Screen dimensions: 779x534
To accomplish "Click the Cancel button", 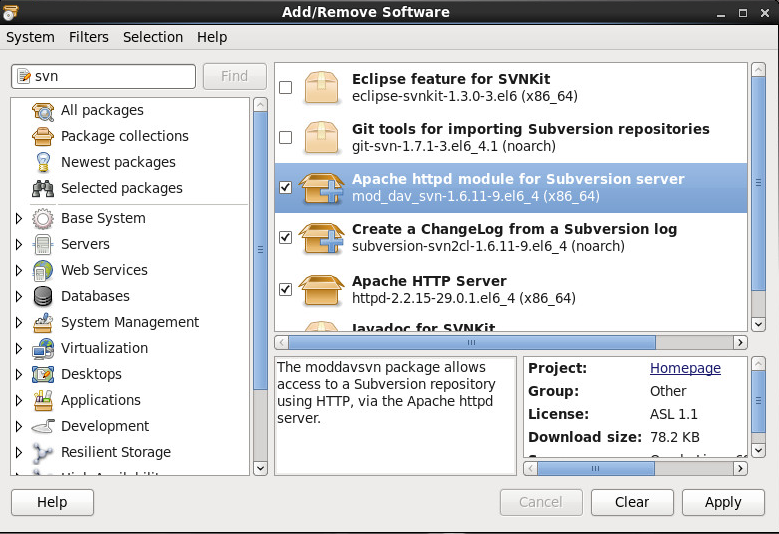I will coord(541,502).
